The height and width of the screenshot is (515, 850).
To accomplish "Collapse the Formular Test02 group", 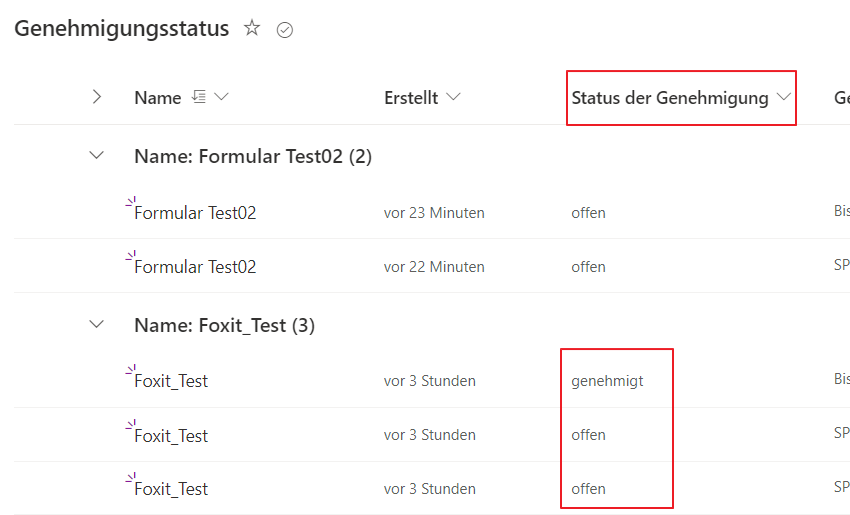I will [97, 156].
